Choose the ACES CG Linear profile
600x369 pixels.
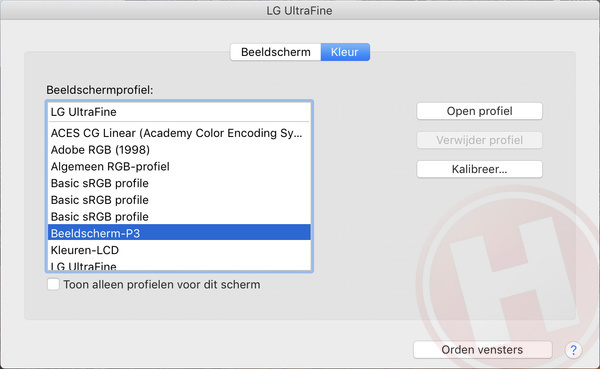(179, 133)
